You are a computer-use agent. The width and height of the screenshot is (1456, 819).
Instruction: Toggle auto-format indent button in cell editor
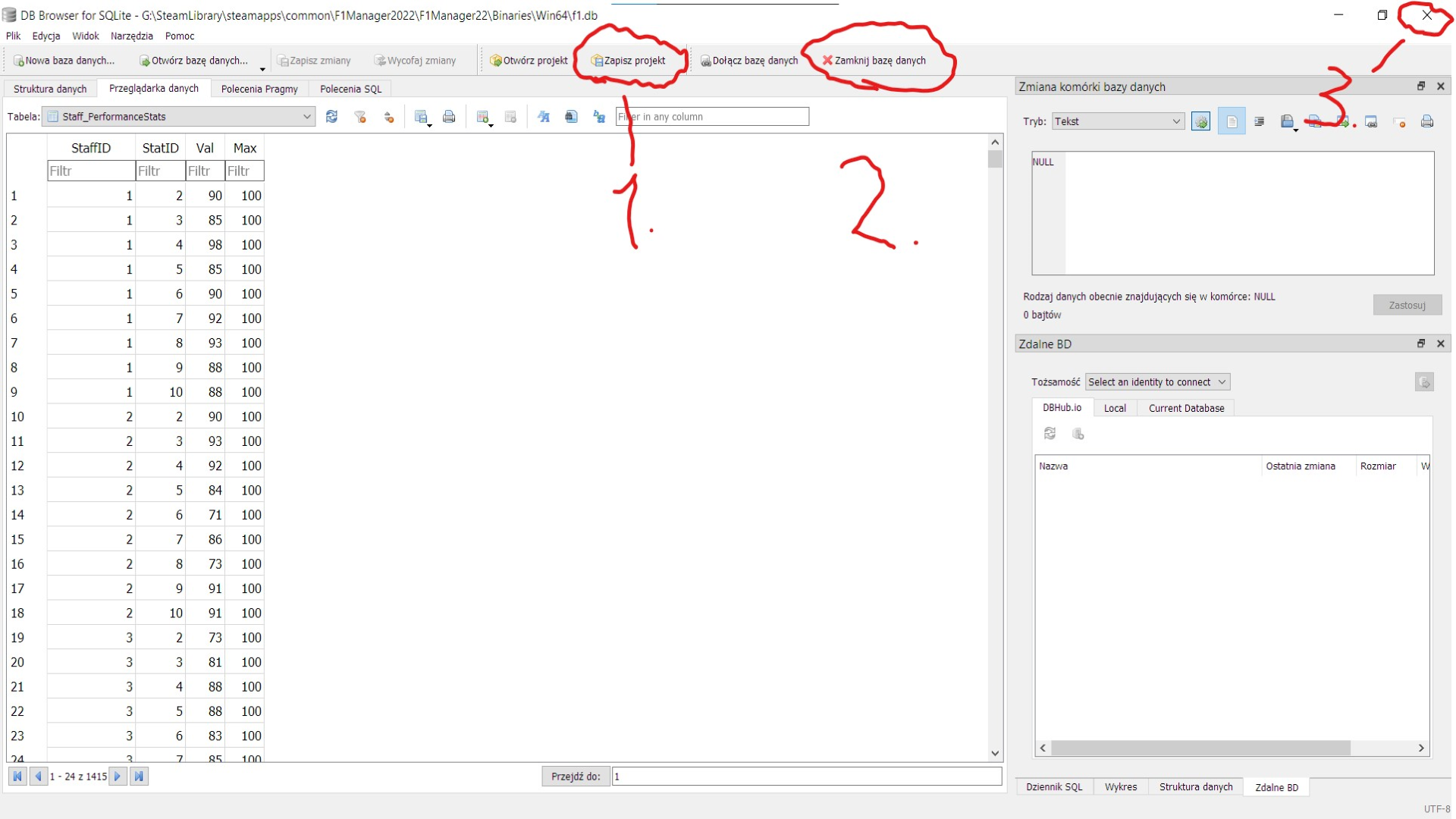[x=1259, y=121]
